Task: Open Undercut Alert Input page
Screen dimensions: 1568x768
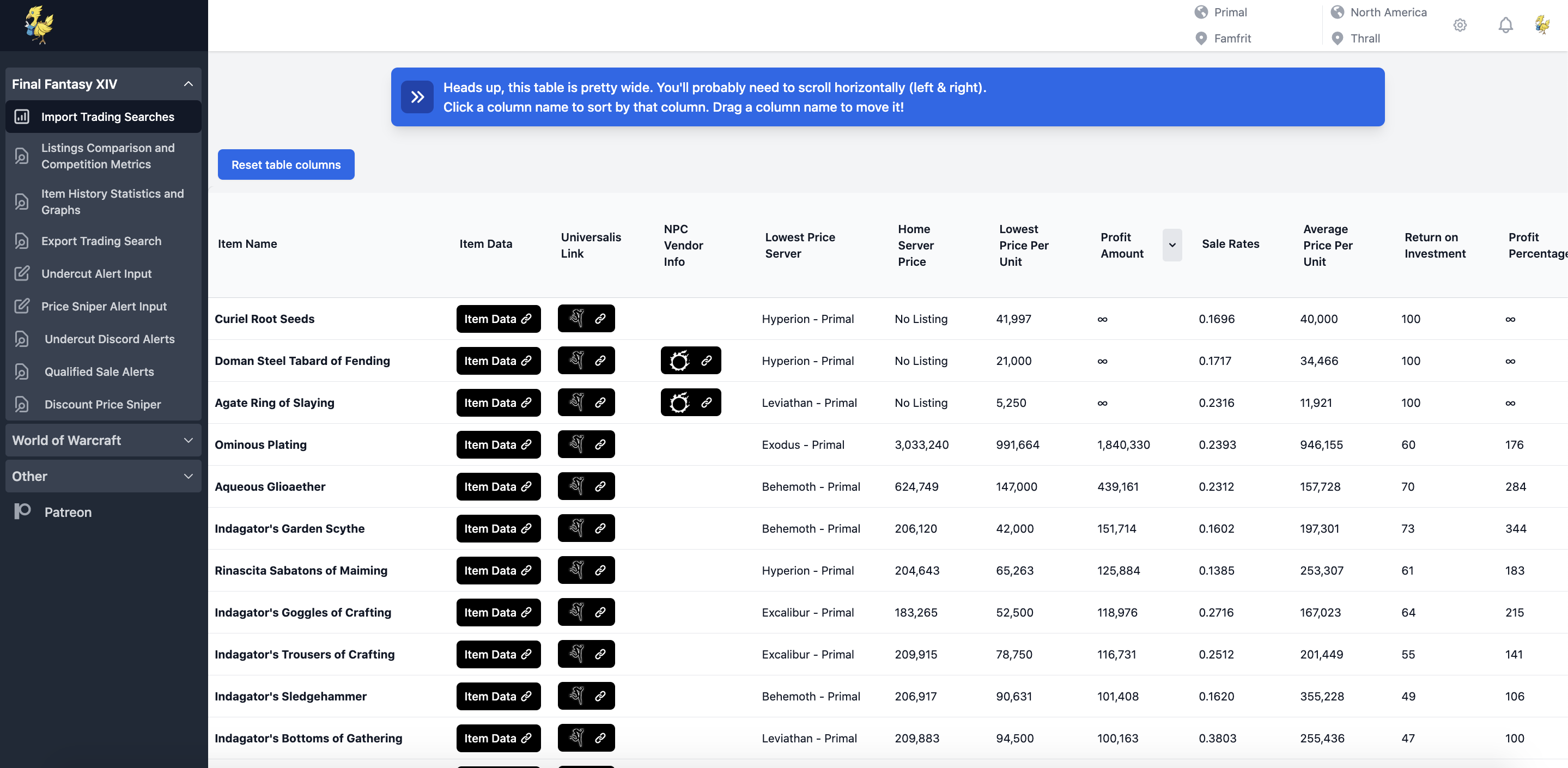Action: pyautogui.click(x=96, y=273)
